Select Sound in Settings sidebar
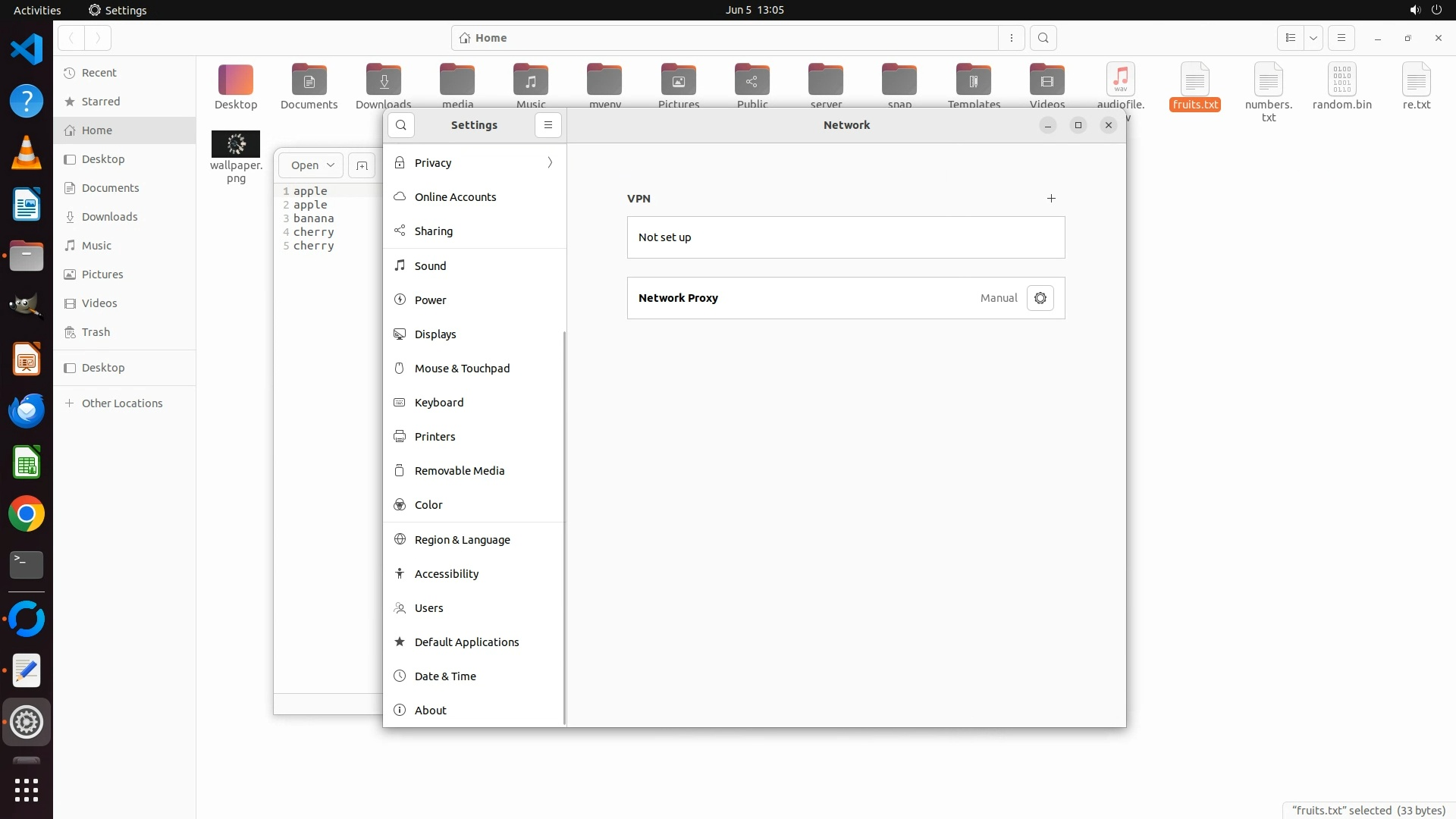The image size is (1456, 819). pyautogui.click(x=430, y=266)
